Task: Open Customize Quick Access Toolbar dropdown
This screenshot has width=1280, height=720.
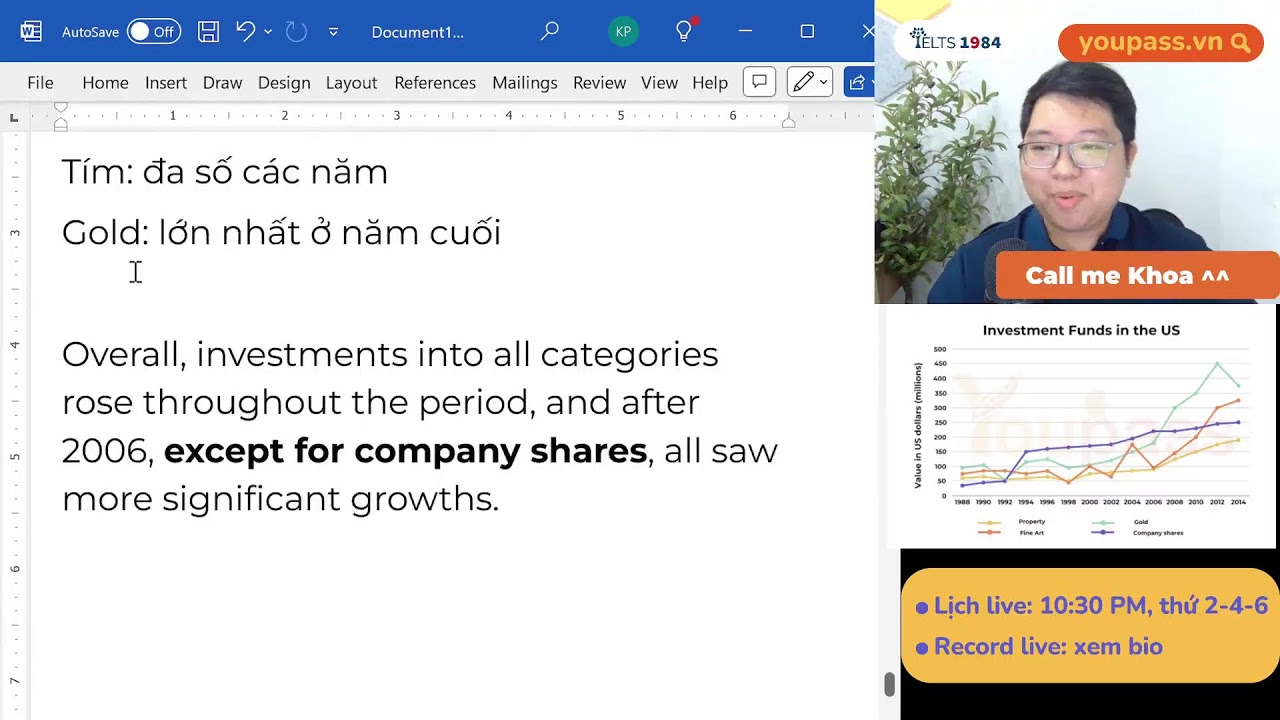Action: tap(333, 32)
